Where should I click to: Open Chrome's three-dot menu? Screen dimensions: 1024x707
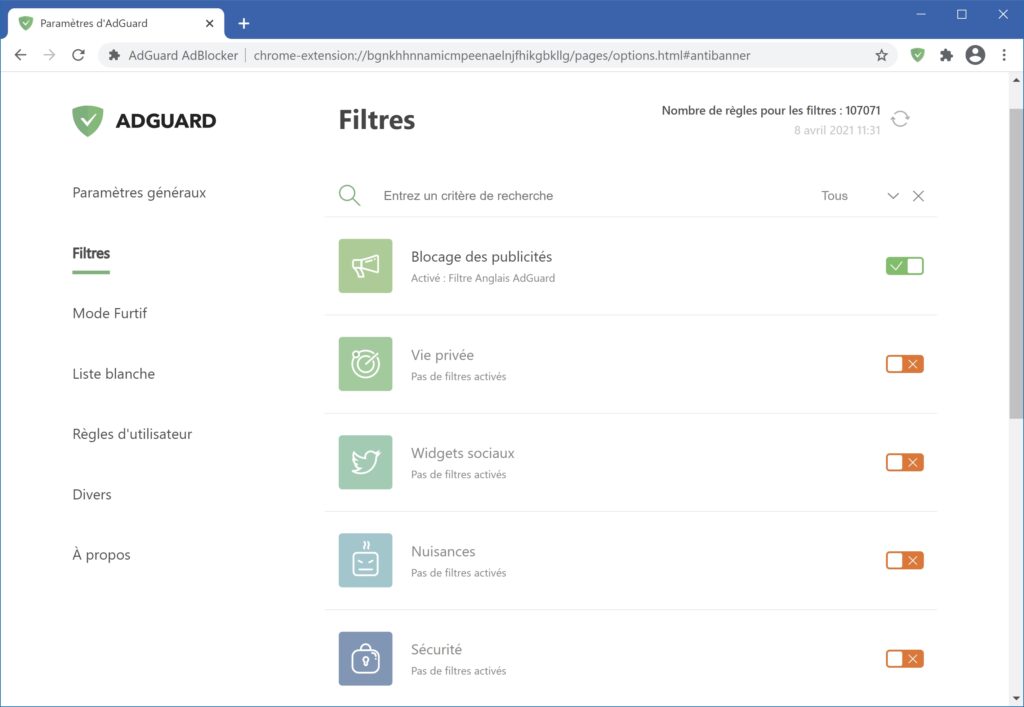pyautogui.click(x=1004, y=55)
